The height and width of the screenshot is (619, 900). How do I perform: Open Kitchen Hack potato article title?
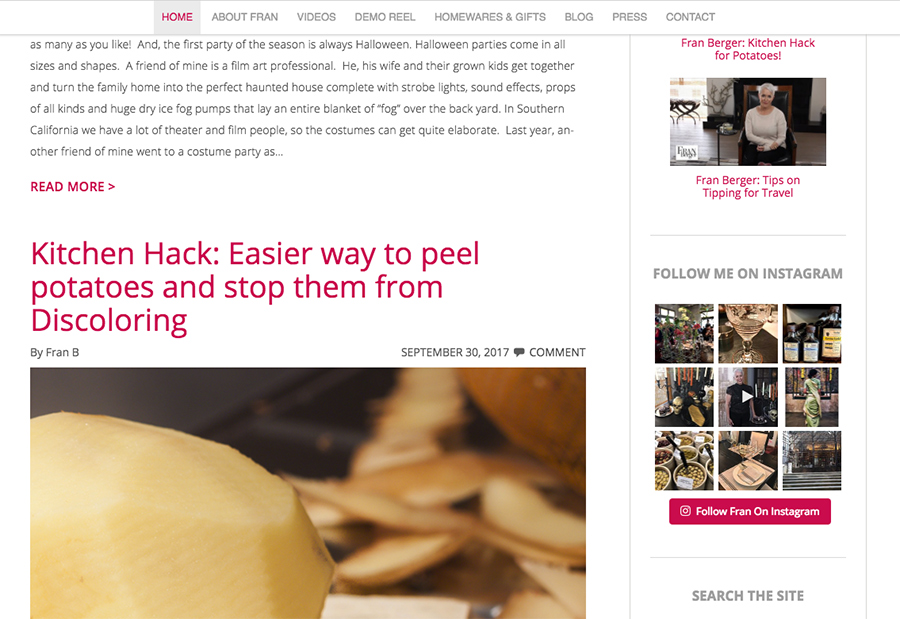pyautogui.click(x=255, y=287)
